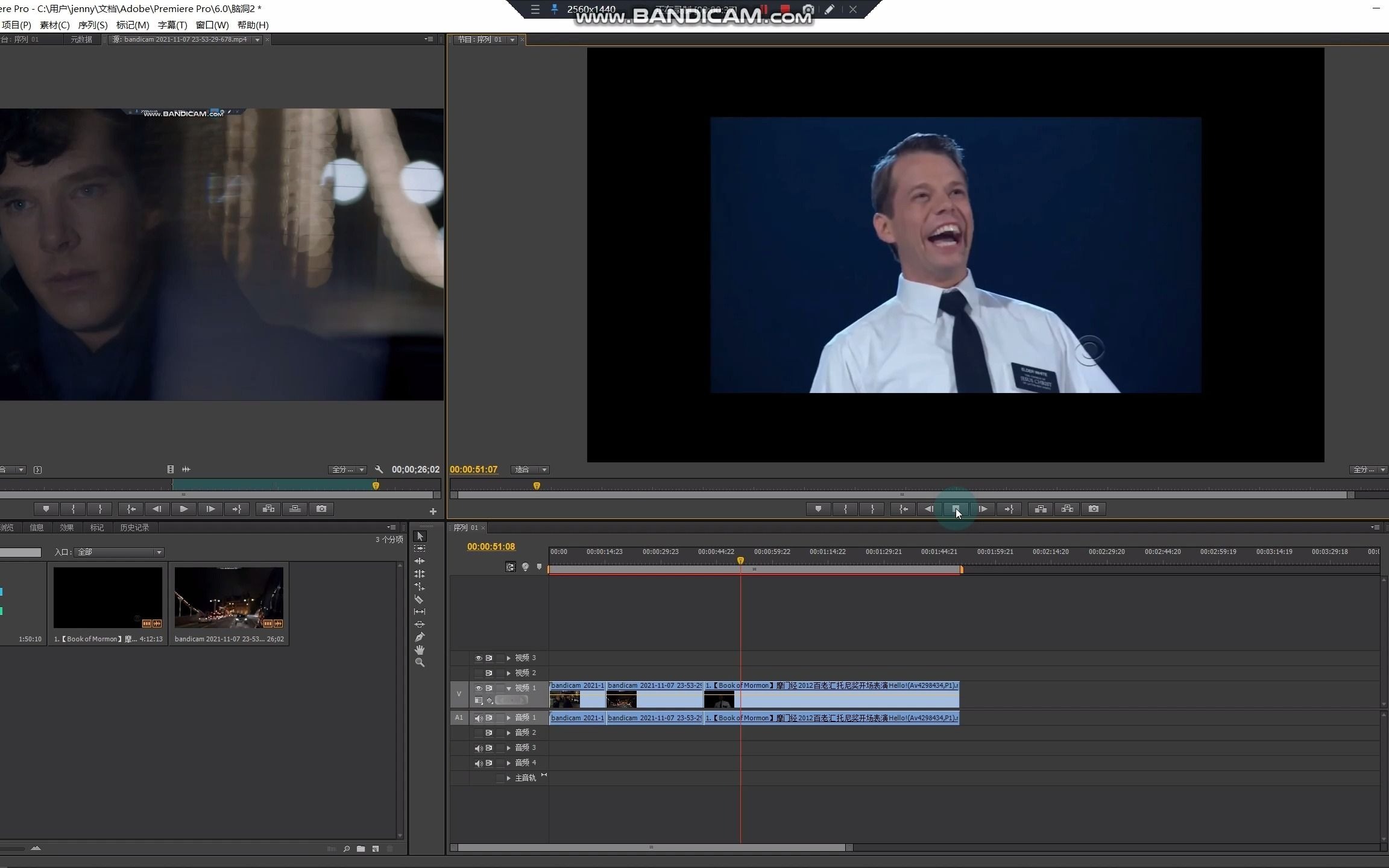Viewport: 1389px width, 868px height.
Task: Expand Audio 3 track
Action: 509,748
